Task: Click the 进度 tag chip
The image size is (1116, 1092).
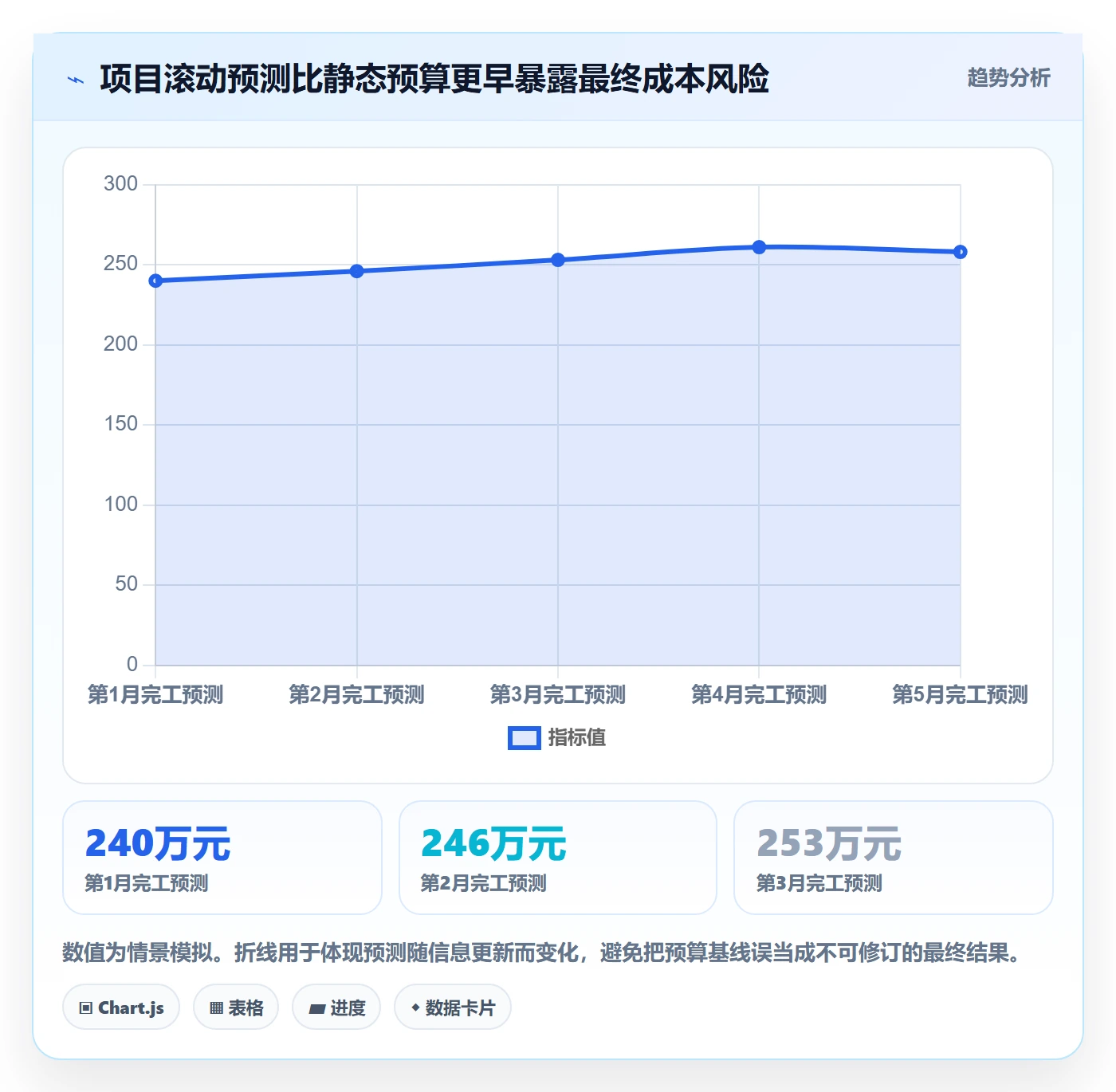Action: tap(336, 1008)
